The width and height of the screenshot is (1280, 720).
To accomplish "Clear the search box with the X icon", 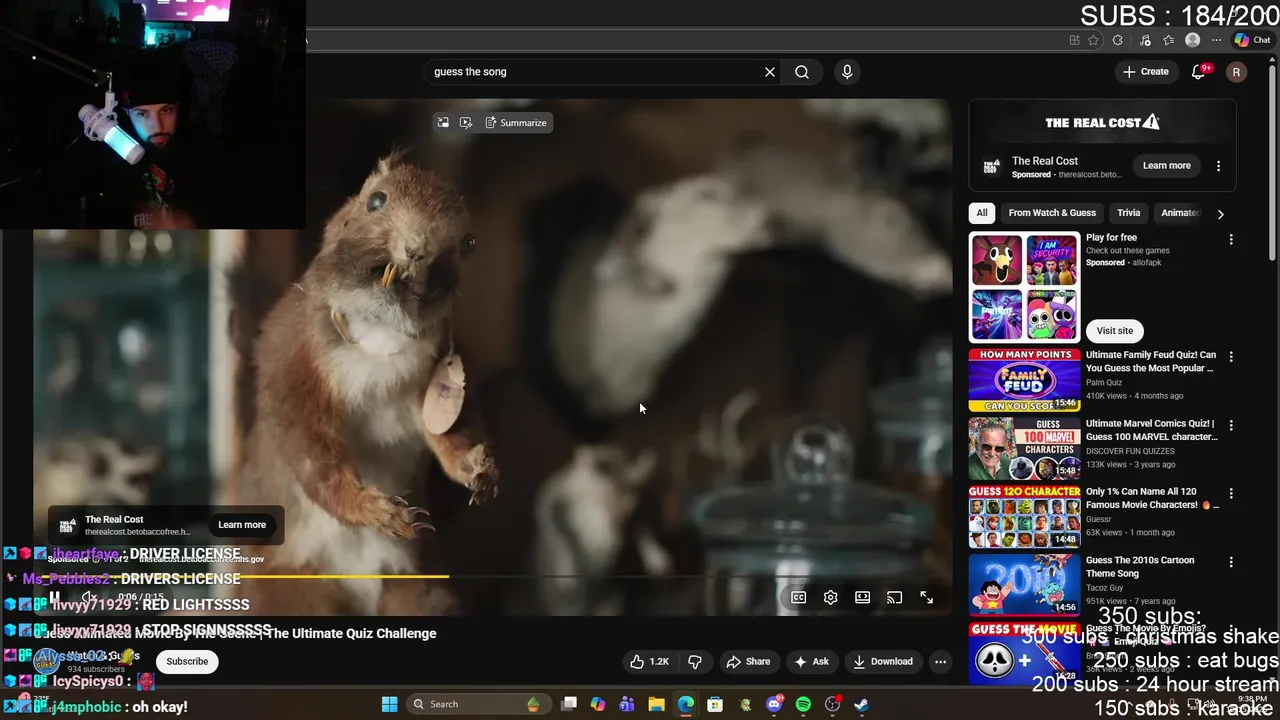I will coord(770,72).
